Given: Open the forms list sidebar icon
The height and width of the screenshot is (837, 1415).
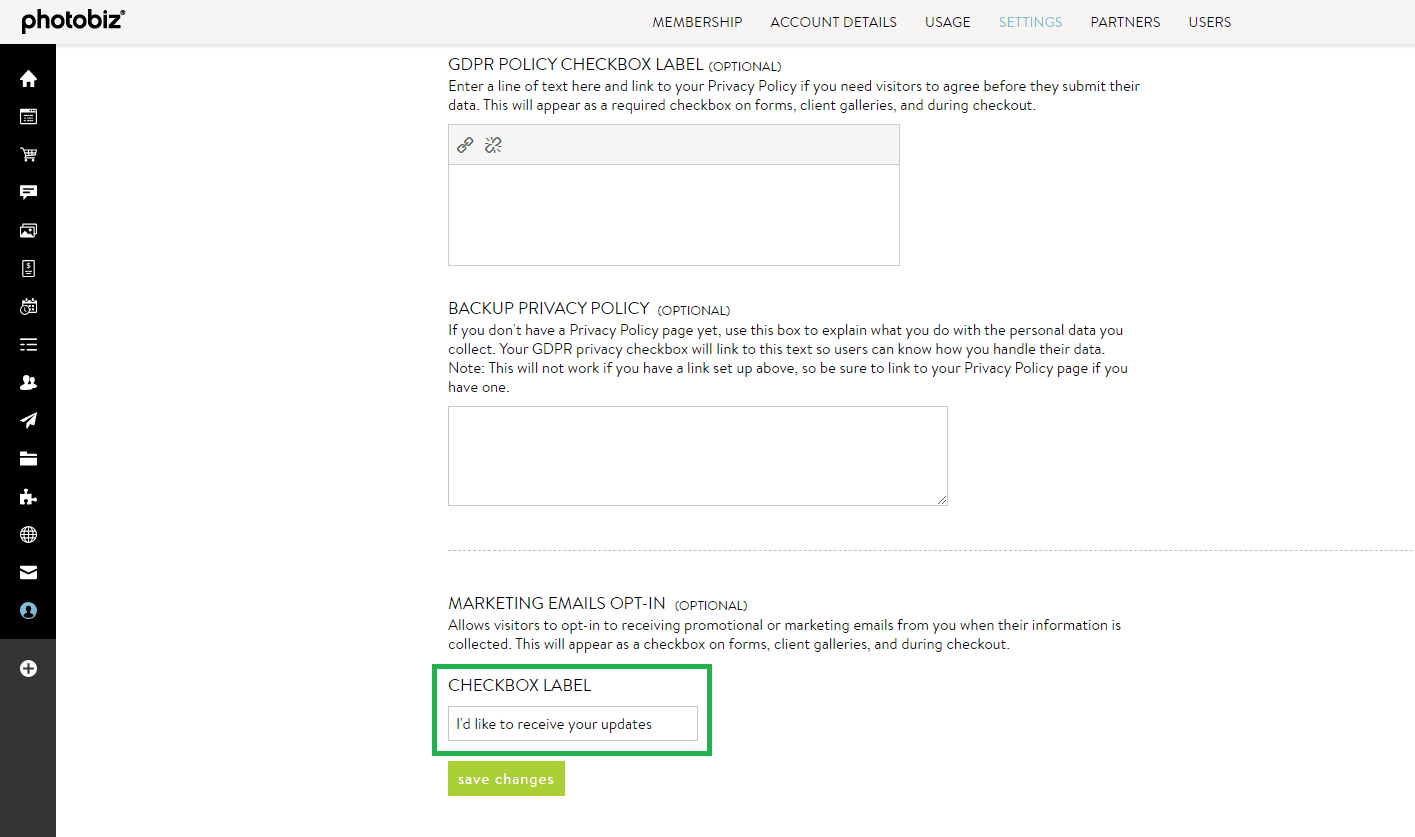Looking at the screenshot, I should tap(27, 344).
